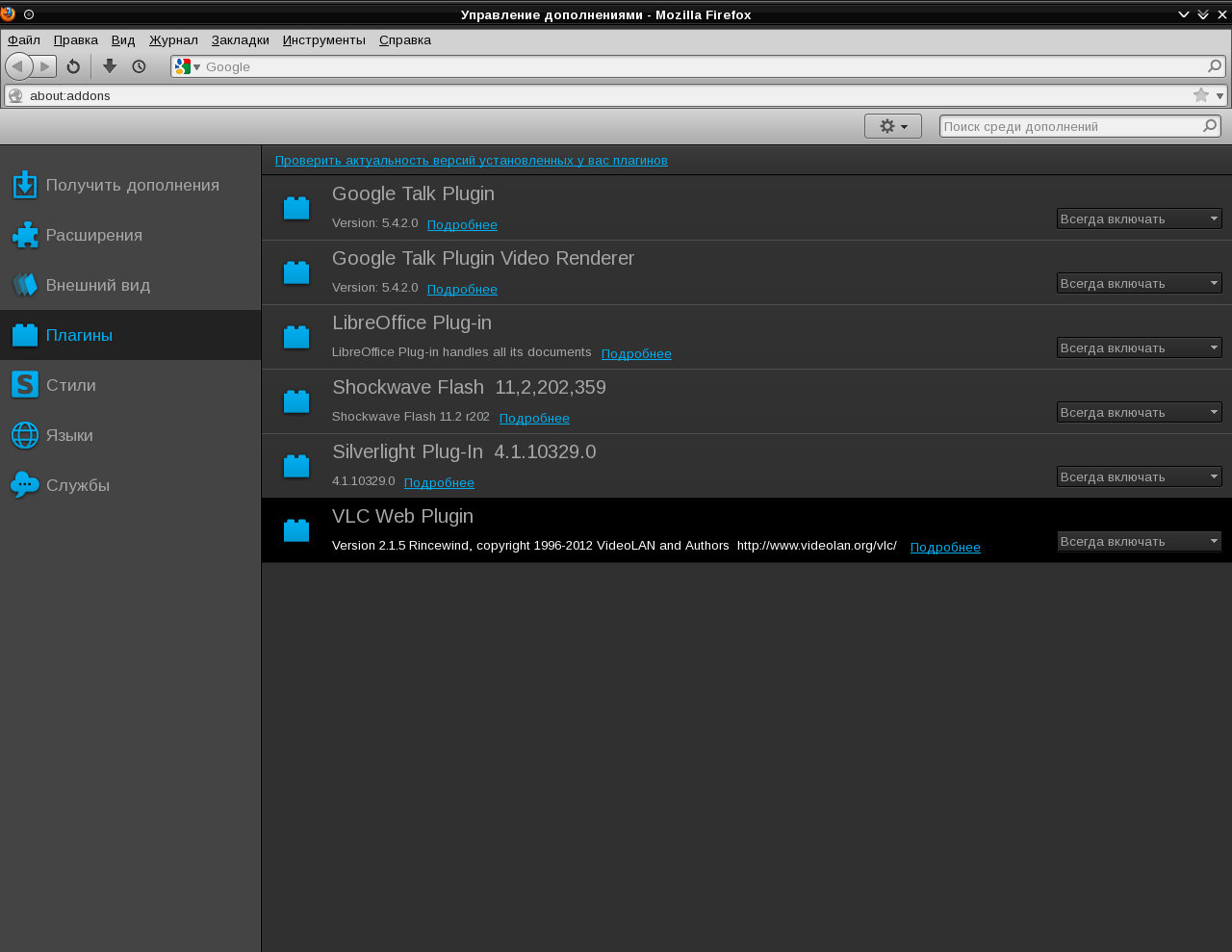Go to Получить дополнения category
This screenshot has height=952, width=1232.
pos(130,185)
